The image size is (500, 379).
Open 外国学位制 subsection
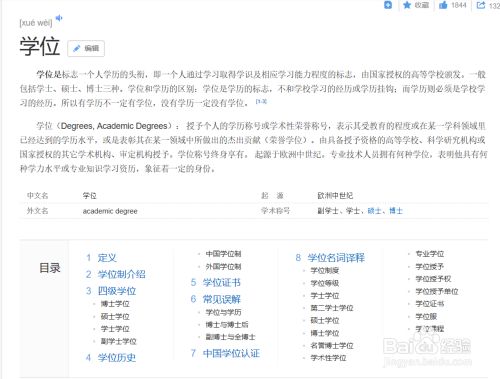[x=223, y=266]
